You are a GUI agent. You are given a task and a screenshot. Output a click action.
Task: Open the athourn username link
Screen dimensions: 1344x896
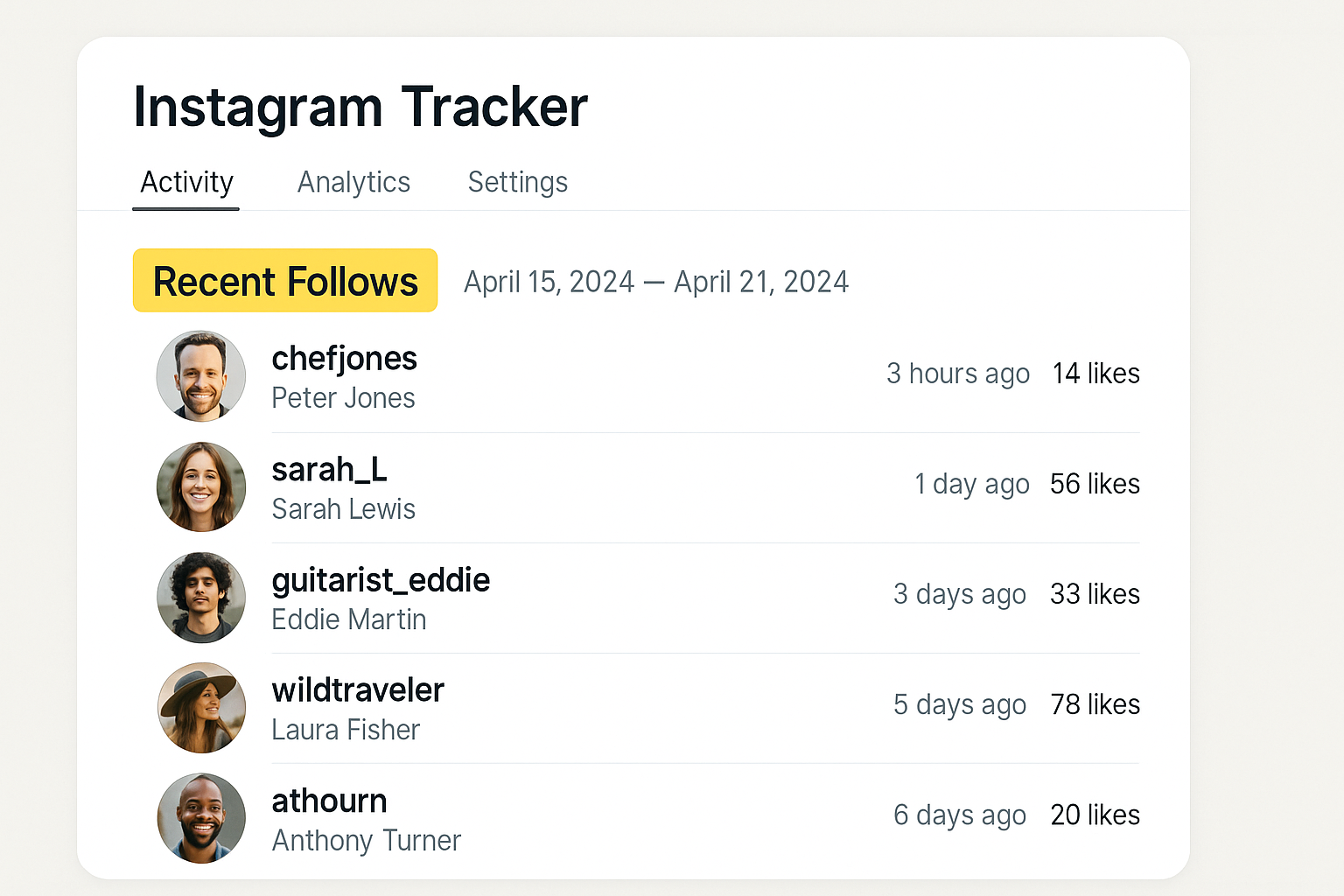(329, 801)
